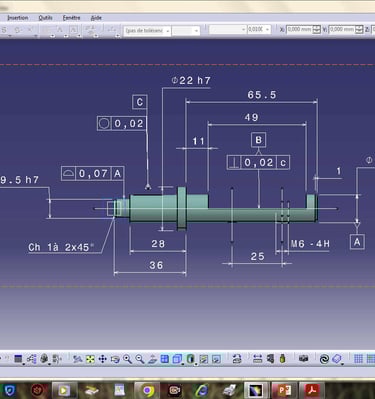Open Adobe Acrobat from the taskbar
This screenshot has height=399, width=375.
312,390
